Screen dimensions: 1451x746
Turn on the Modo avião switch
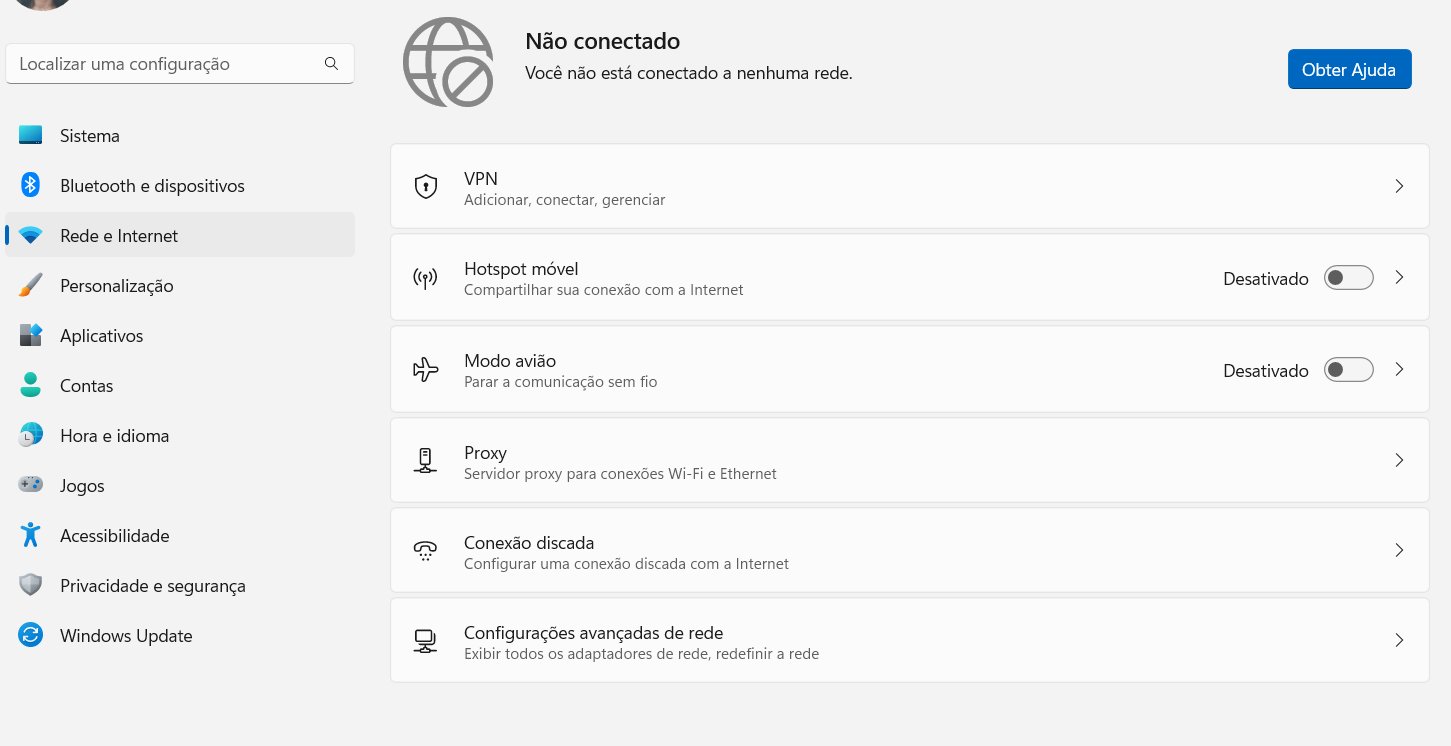(x=1349, y=370)
